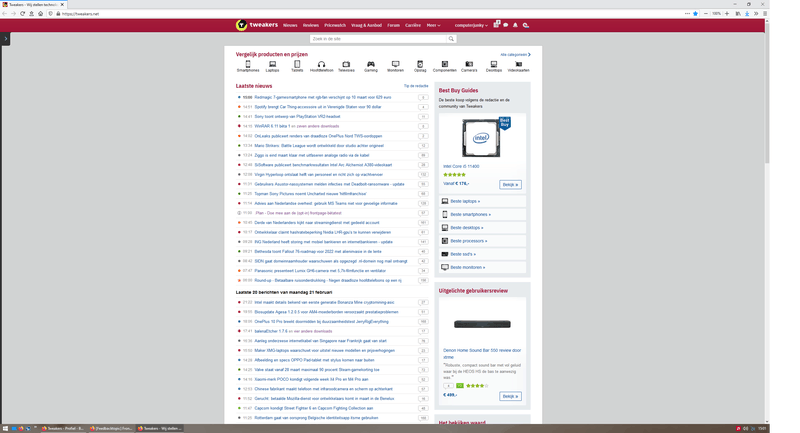Open Beste processors guide link
This screenshot has height=433, width=800.
[x=469, y=241]
